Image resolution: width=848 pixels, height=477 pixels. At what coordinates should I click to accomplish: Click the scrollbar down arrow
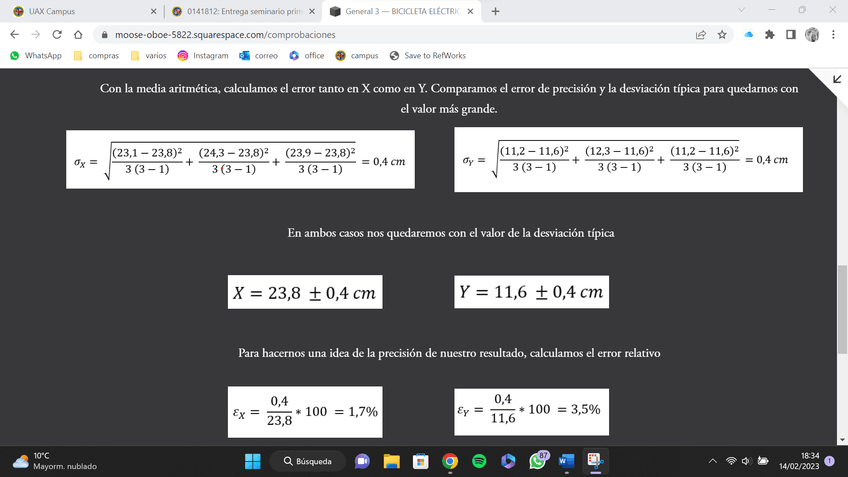pos(843,440)
